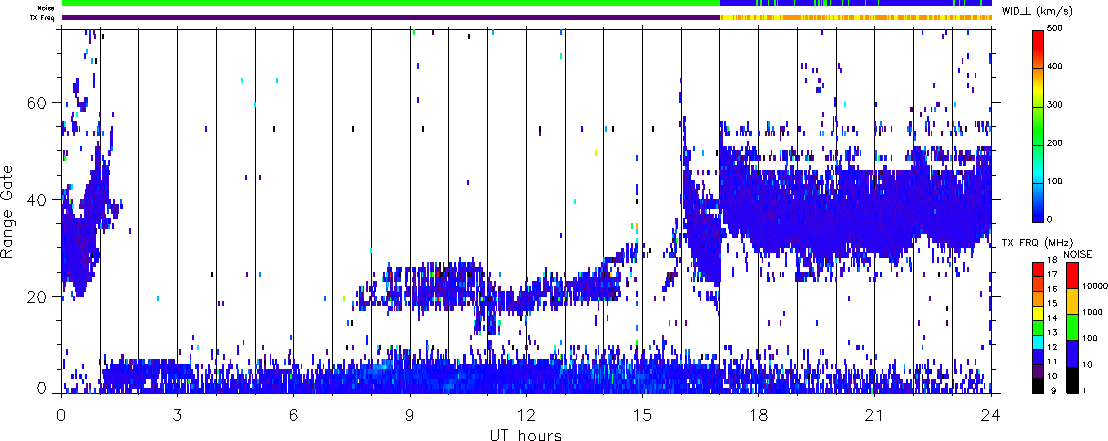Image resolution: width=1108 pixels, height=441 pixels.
Task: Pick the red swatch in the NOISE legend
Action: pos(1073,275)
